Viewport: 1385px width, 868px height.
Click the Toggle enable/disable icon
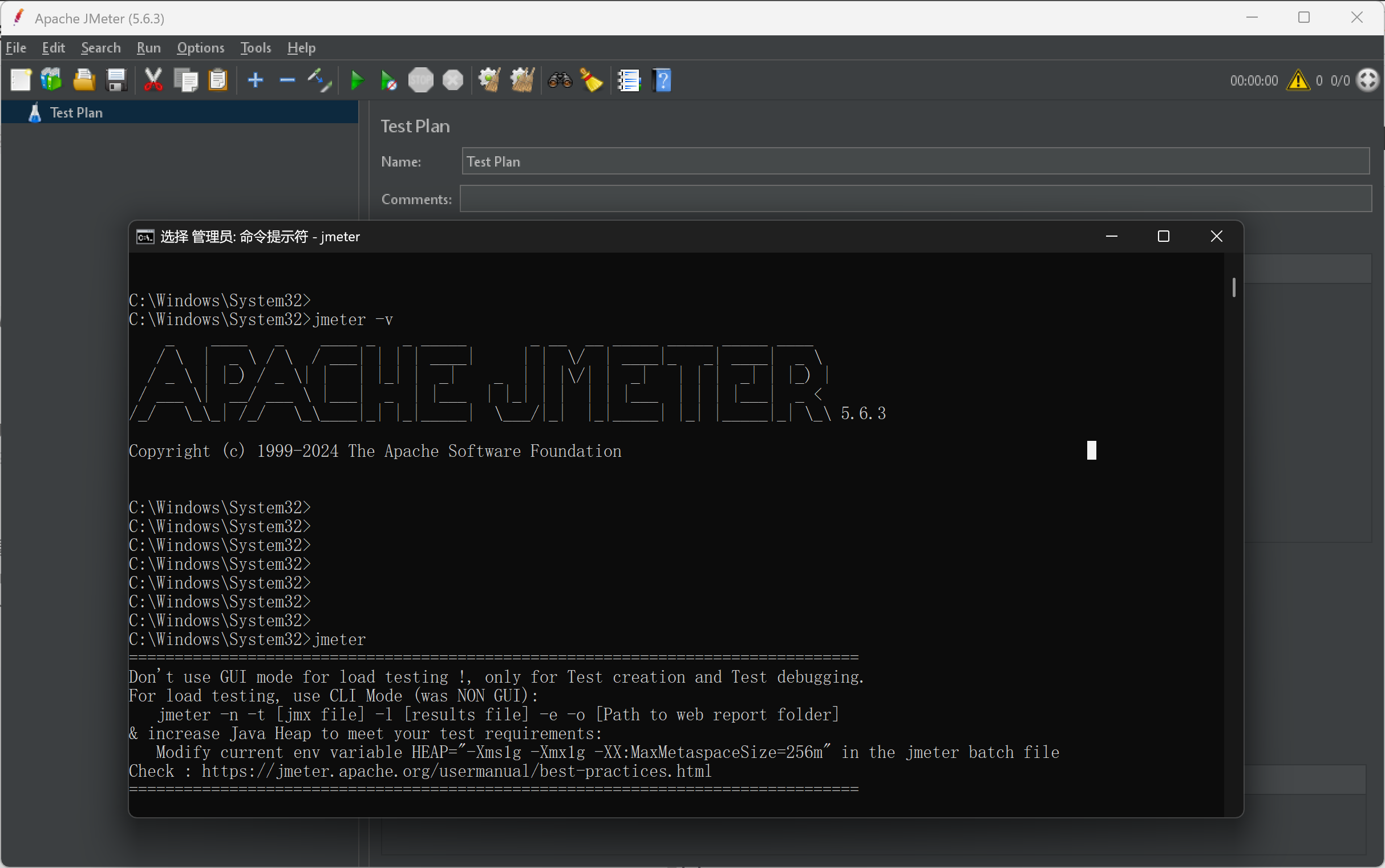pyautogui.click(x=320, y=80)
